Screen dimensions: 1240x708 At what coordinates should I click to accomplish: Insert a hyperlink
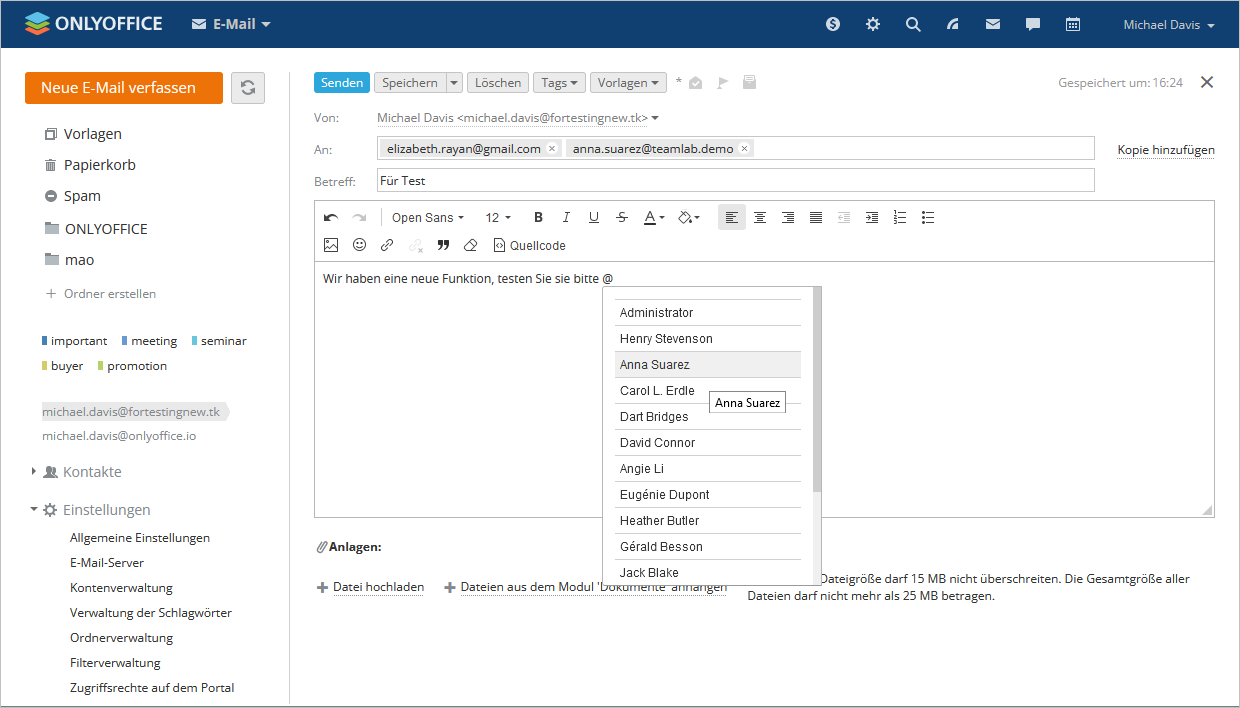(387, 245)
